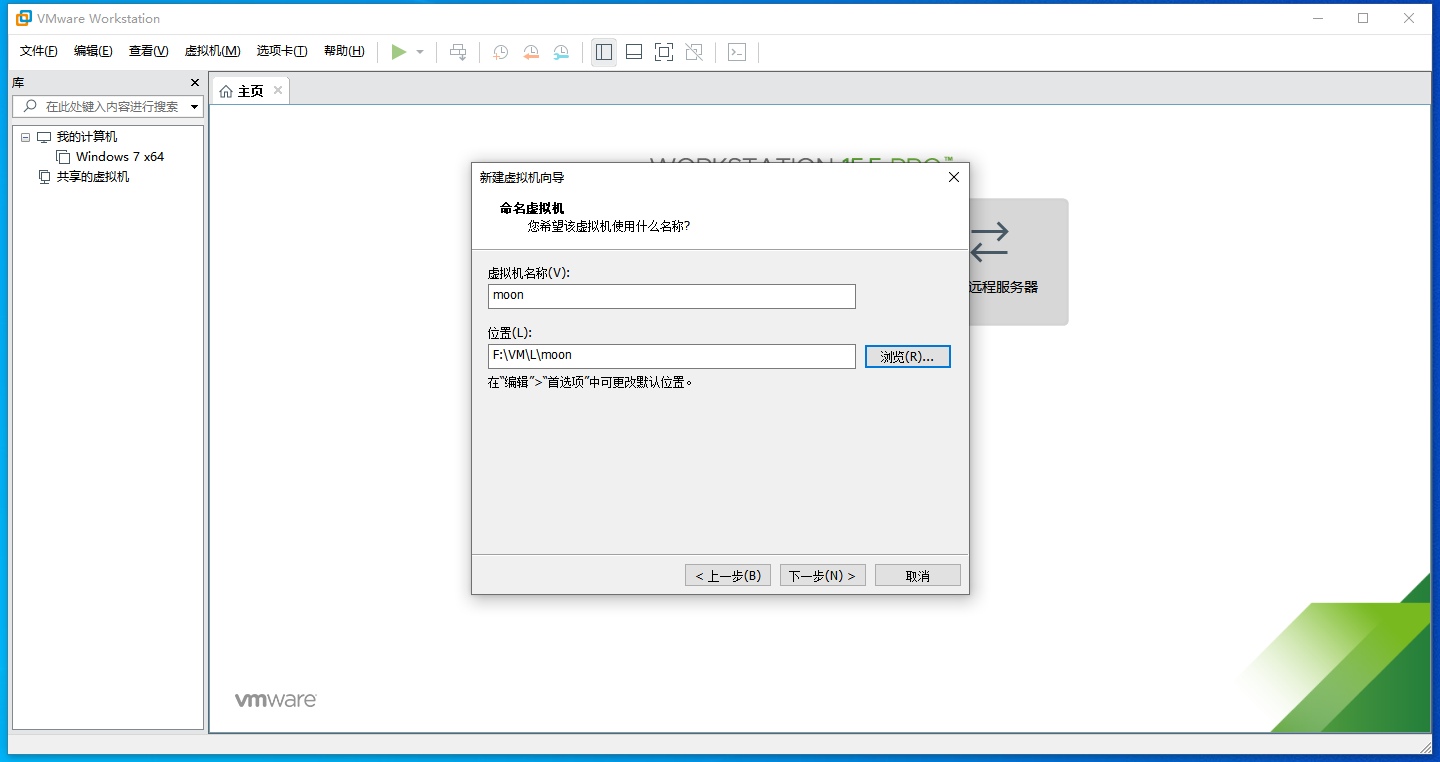Open the 编辑(E) menu
The width and height of the screenshot is (1440, 762).
tap(93, 51)
